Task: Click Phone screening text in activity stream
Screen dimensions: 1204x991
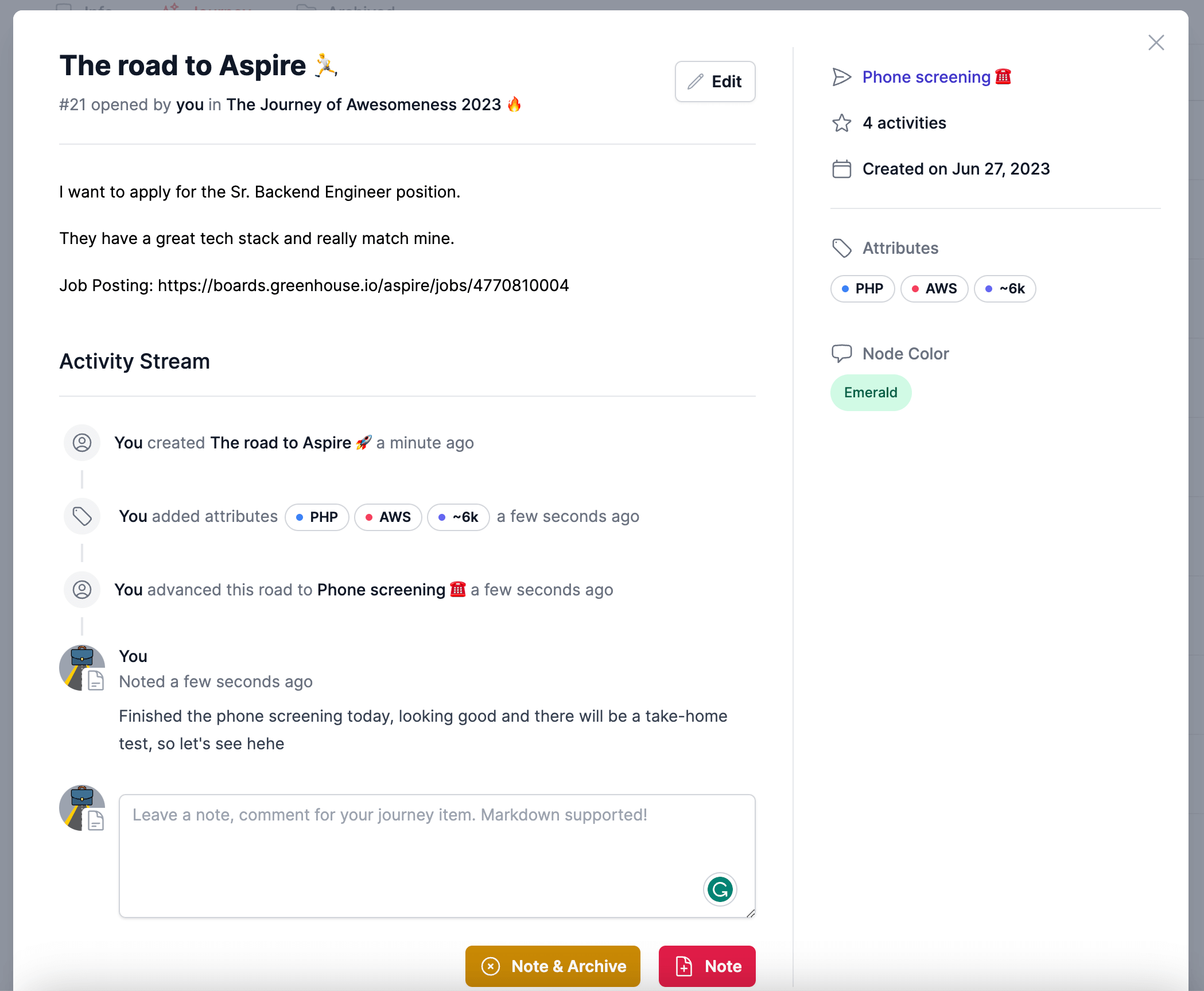Action: (391, 590)
